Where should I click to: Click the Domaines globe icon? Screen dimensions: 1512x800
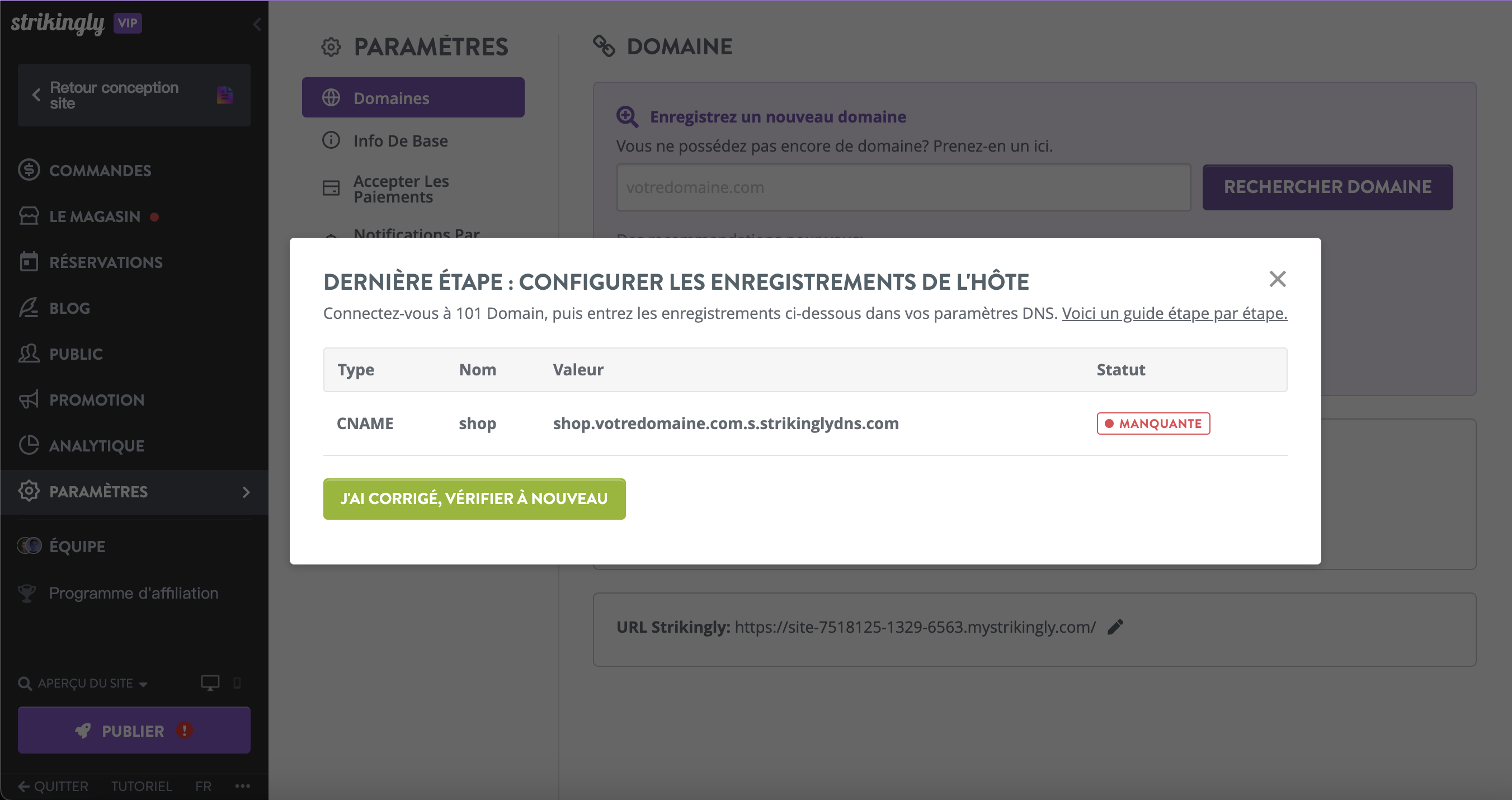331,97
